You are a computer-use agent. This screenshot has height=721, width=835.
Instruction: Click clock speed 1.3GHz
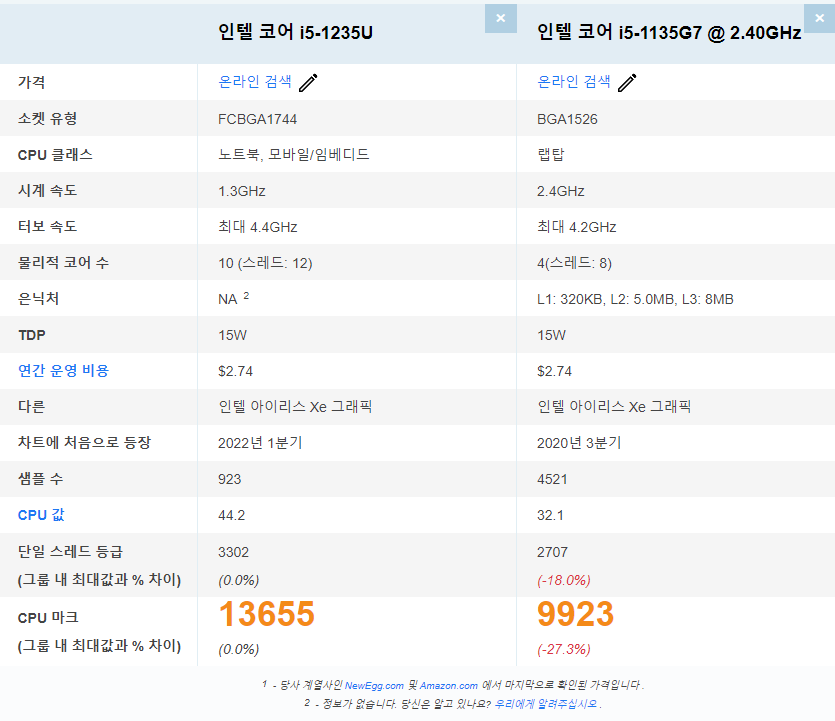[x=242, y=191]
